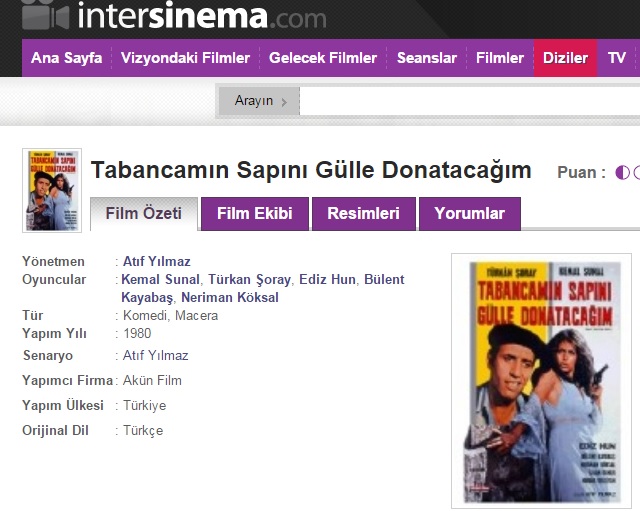Open the Yorumlar tab
This screenshot has width=640, height=511.
point(469,213)
